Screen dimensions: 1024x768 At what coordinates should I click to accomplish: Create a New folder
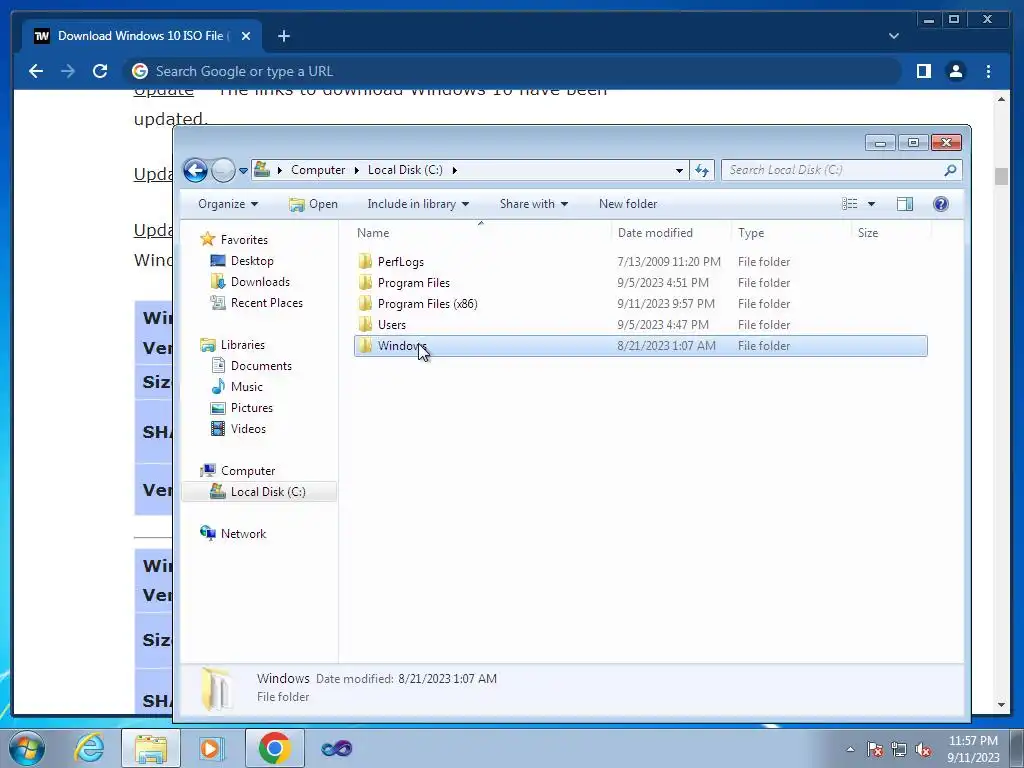[x=628, y=204]
